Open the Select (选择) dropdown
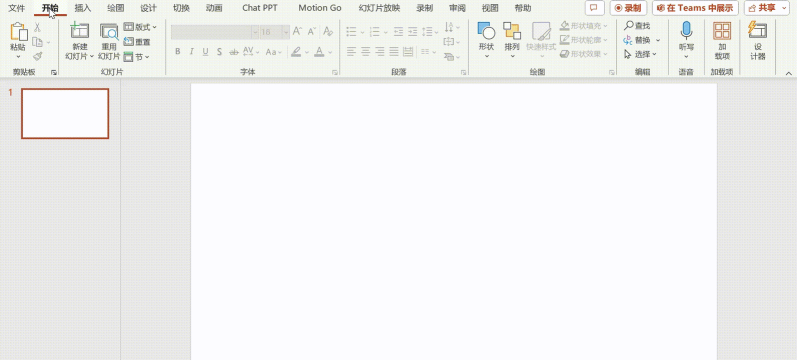The image size is (797, 360). pos(640,54)
